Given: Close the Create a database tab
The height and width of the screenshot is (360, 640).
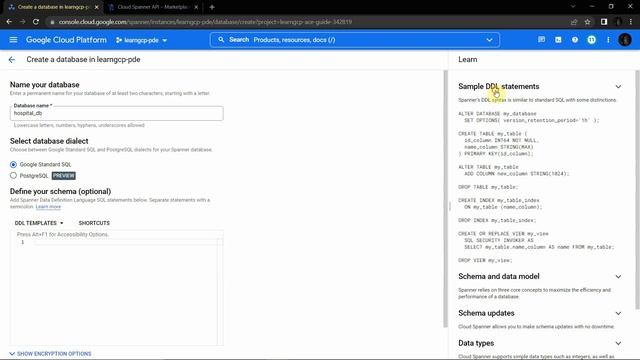Looking at the screenshot, I should pos(96,7).
